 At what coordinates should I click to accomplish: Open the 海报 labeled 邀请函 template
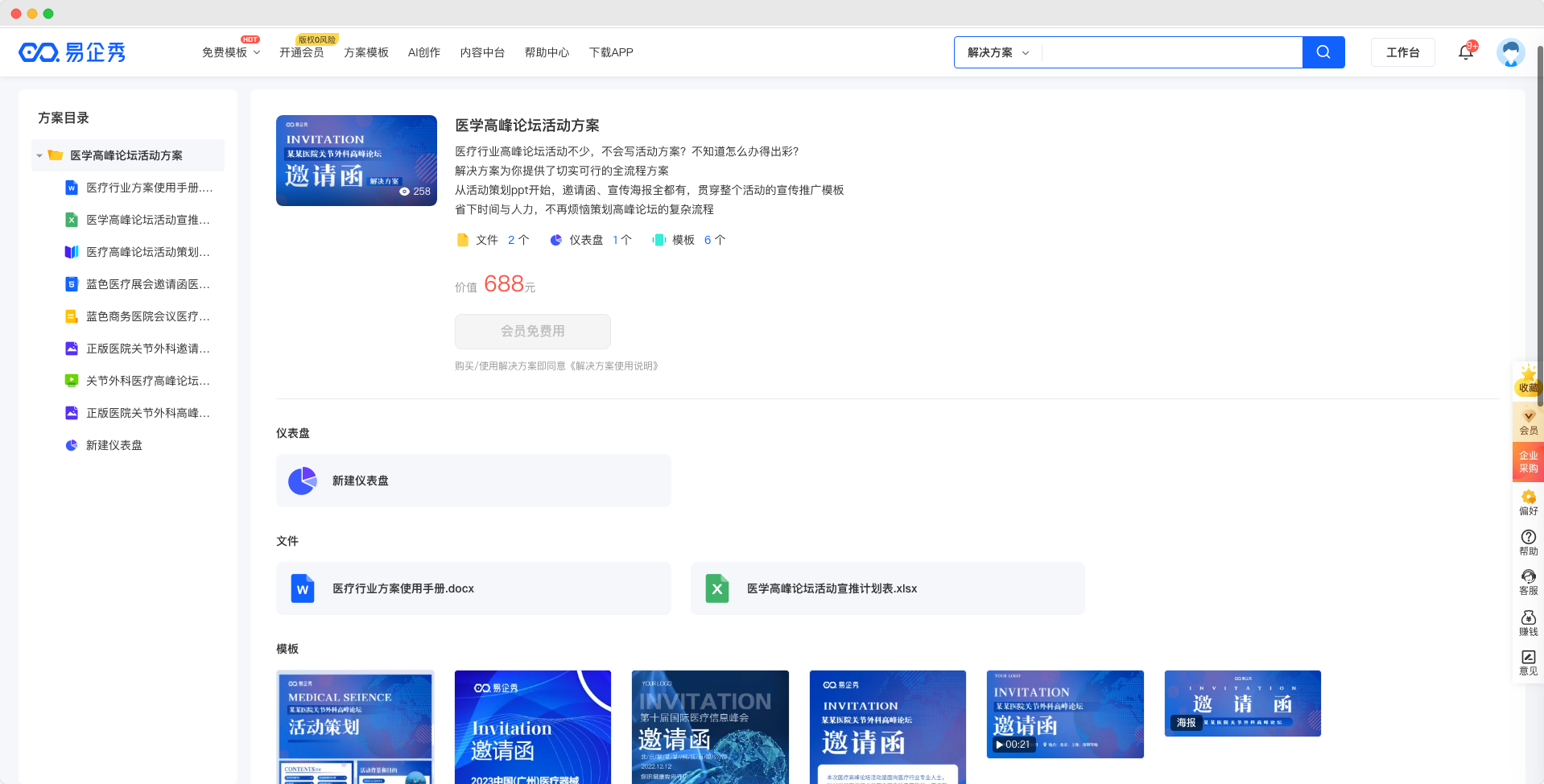tap(1243, 704)
